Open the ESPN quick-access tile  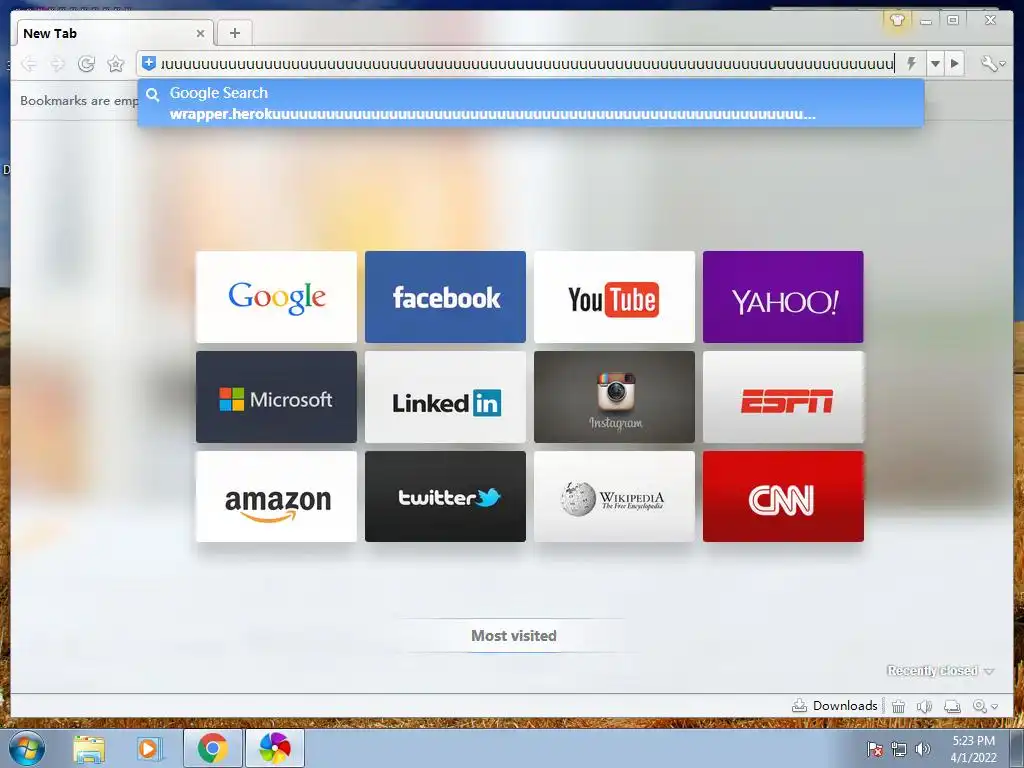click(783, 397)
